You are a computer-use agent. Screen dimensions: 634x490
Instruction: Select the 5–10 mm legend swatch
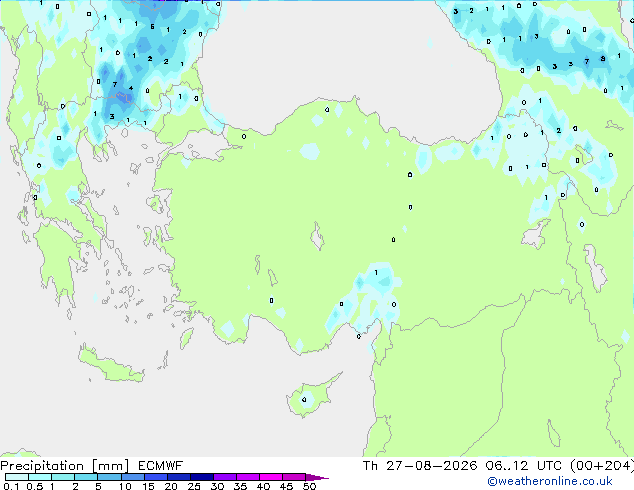pos(109,477)
